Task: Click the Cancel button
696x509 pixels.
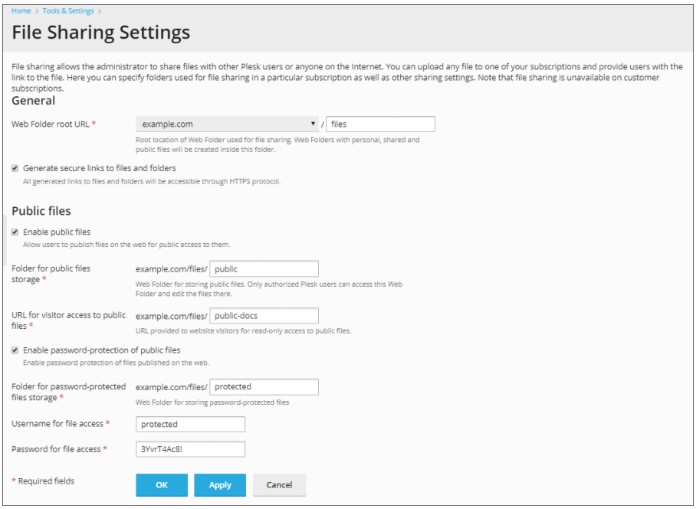Action: pos(279,485)
